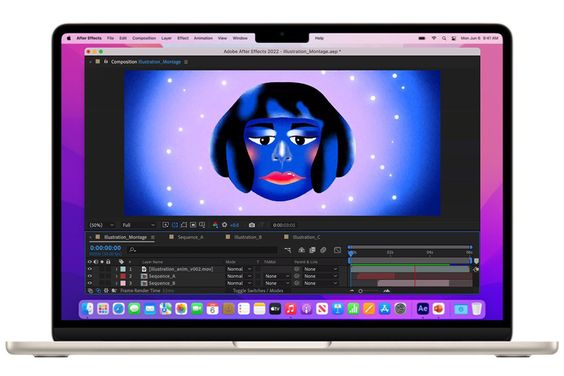The width and height of the screenshot is (564, 376).
Task: Switch to the Illustration_B timeline tab
Action: click(x=247, y=237)
